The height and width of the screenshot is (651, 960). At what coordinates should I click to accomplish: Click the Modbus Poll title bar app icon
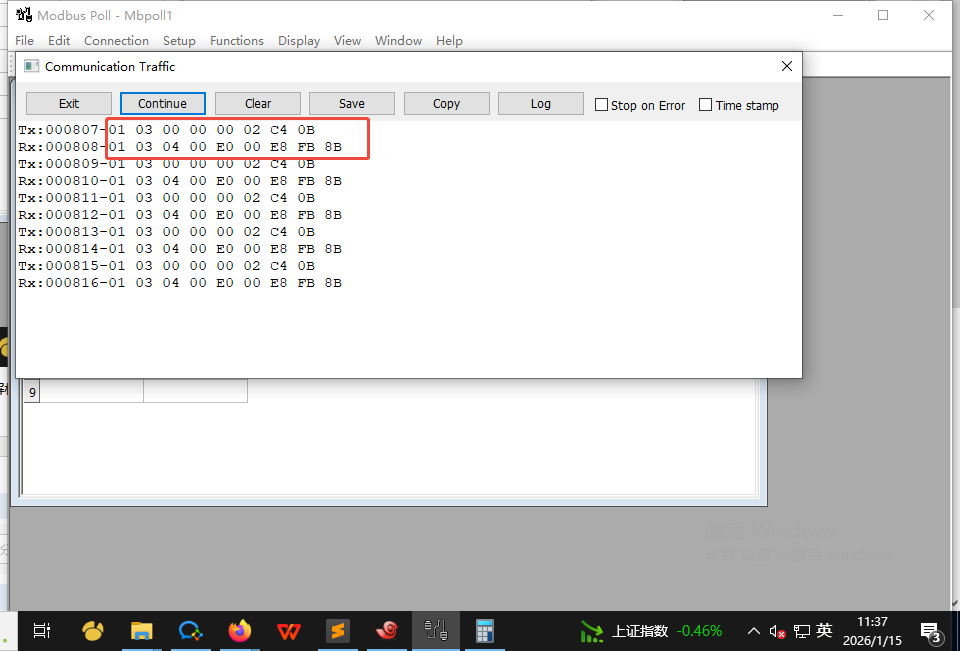point(24,15)
